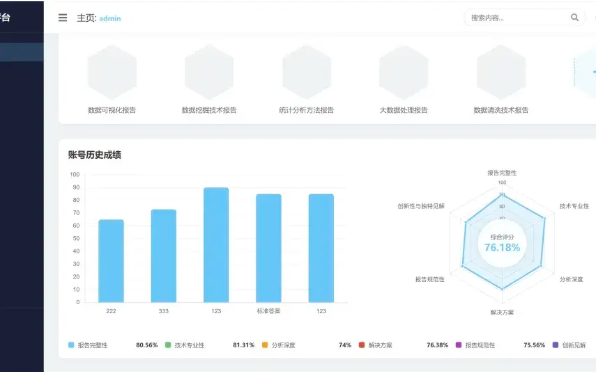Click the green 技术专业性 legend swatch
The image size is (597, 372).
[168, 345]
